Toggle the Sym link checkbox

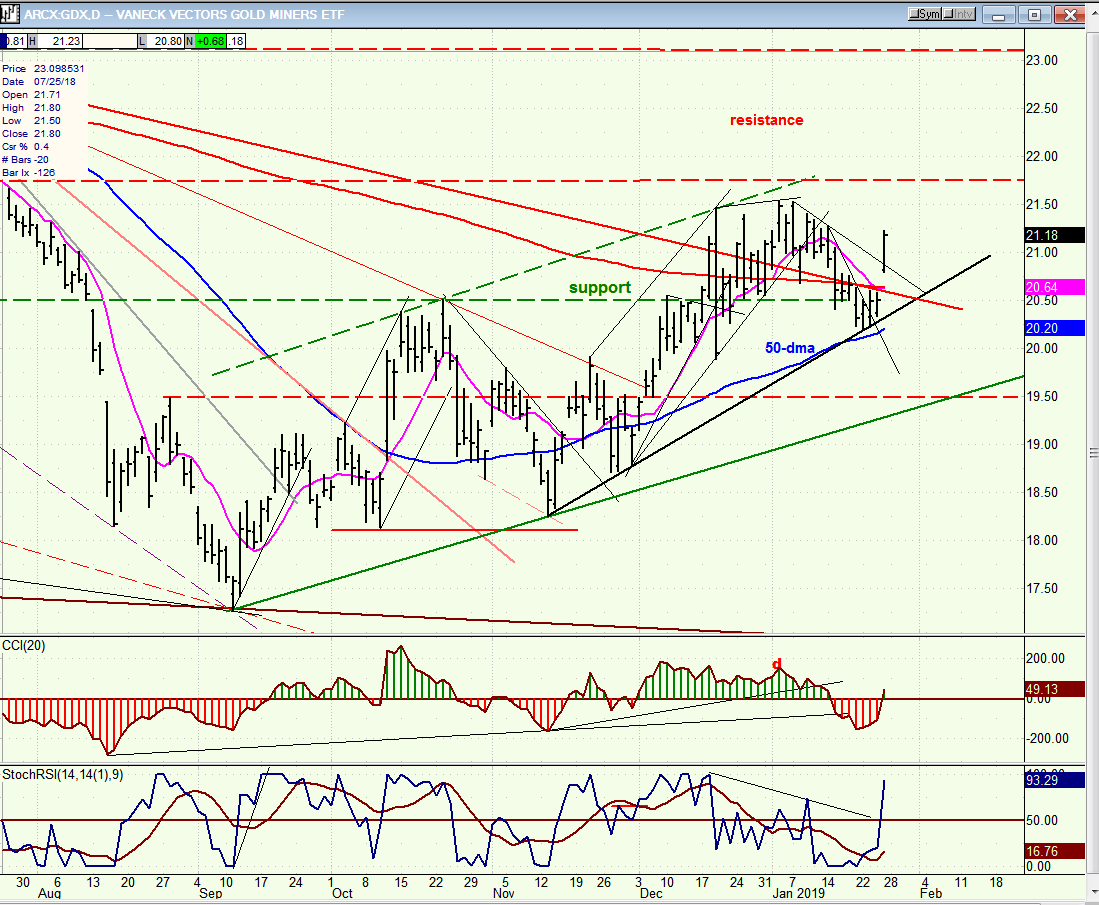pos(924,14)
